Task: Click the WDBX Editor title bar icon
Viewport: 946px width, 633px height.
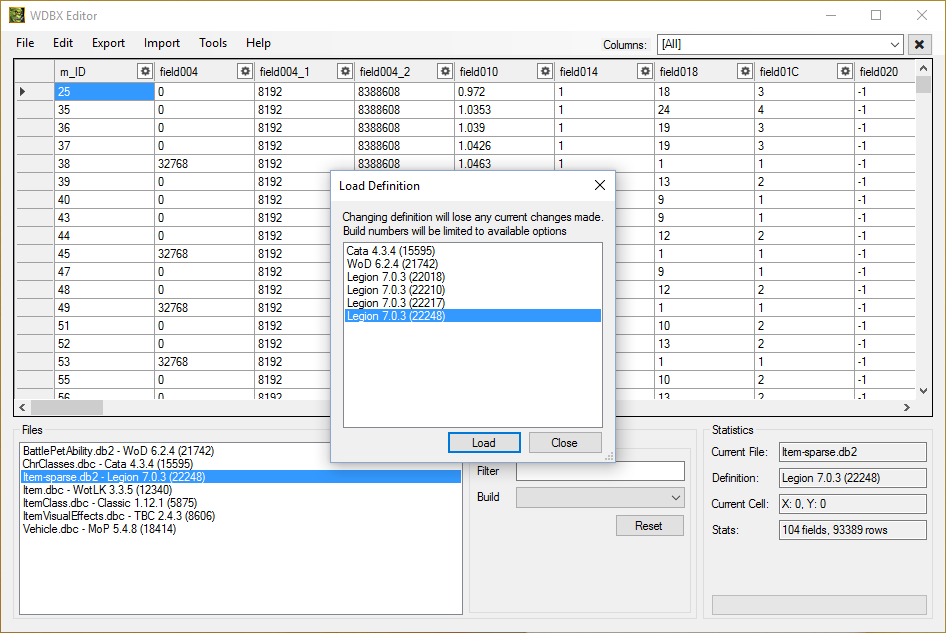Action: [19, 15]
